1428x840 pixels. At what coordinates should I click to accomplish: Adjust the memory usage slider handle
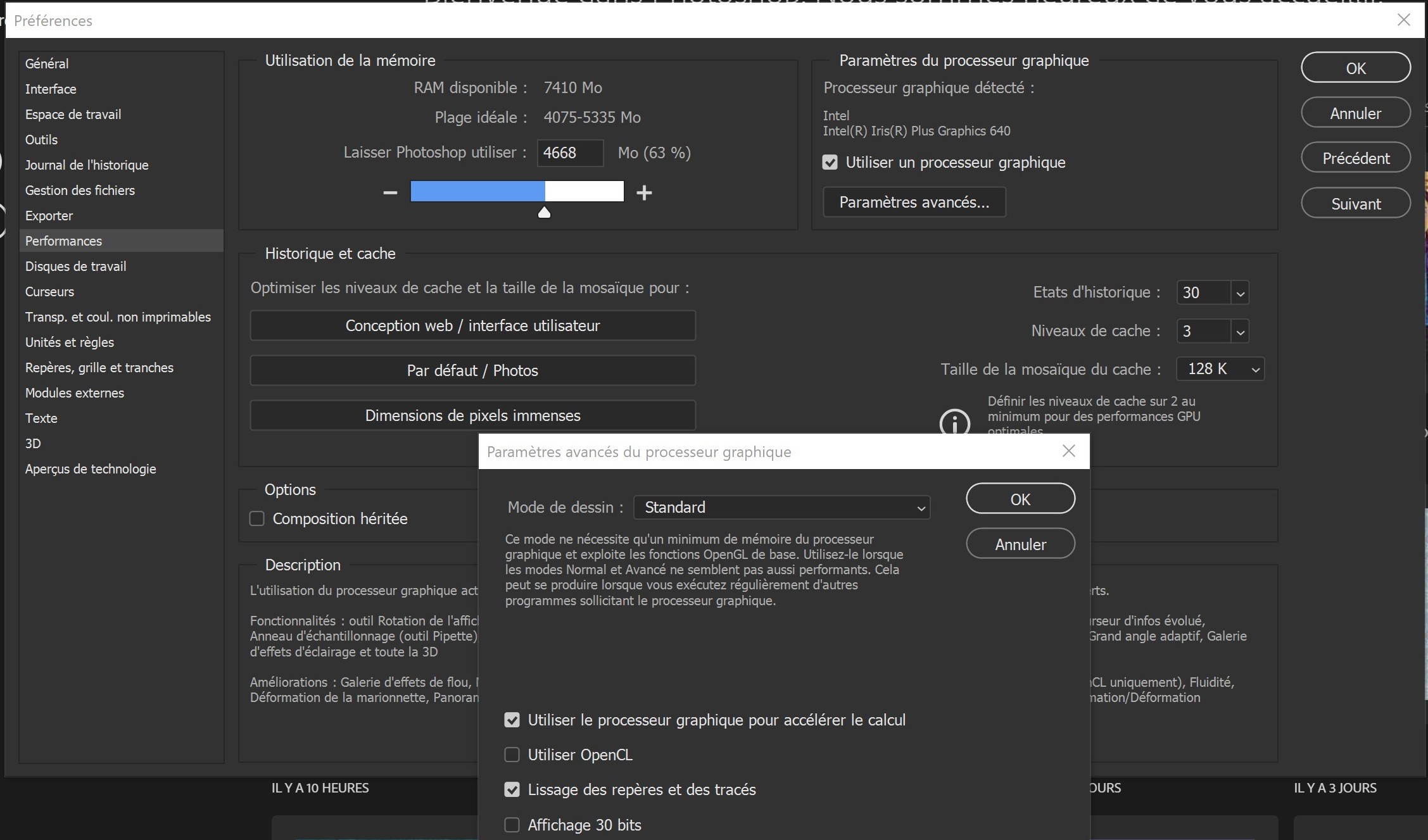pyautogui.click(x=543, y=213)
